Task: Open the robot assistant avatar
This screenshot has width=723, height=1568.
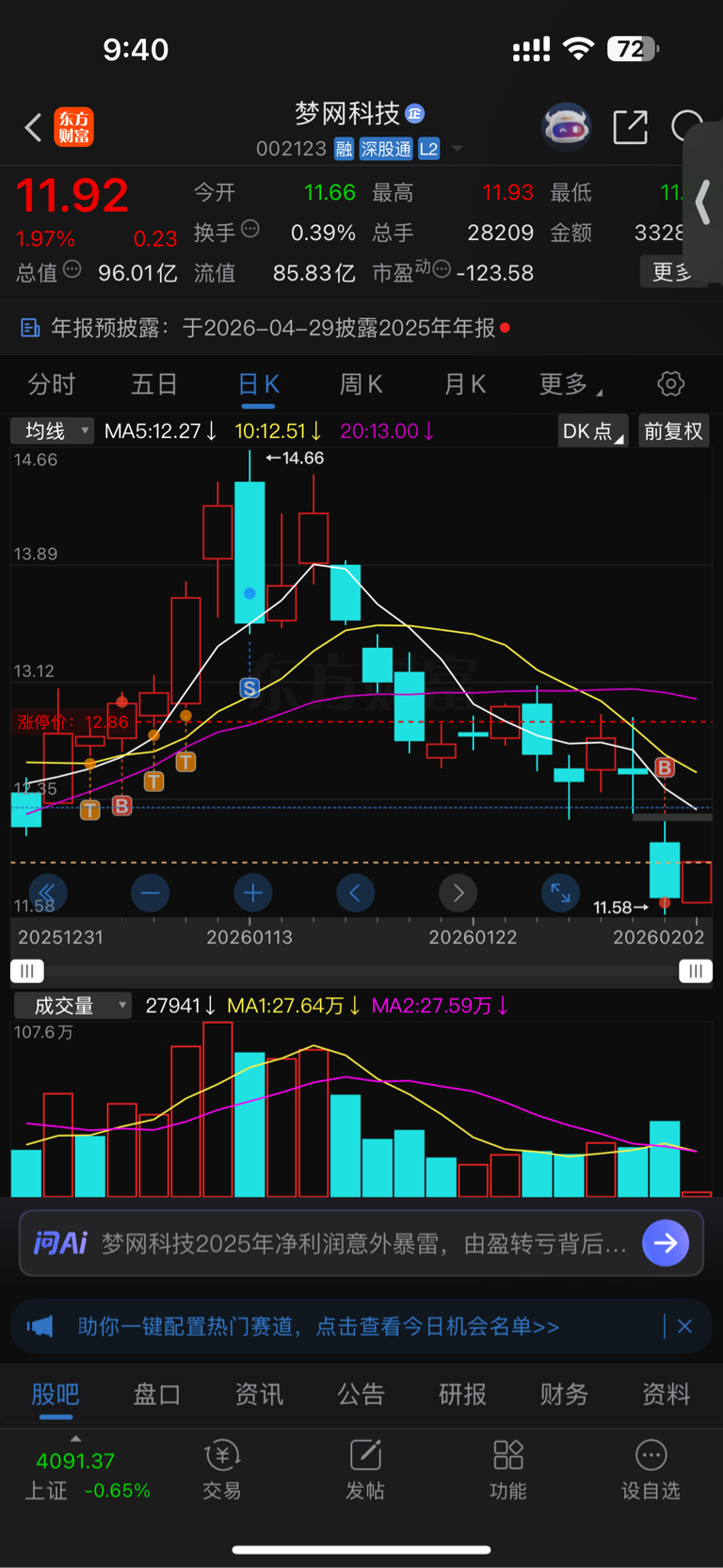Action: pyautogui.click(x=566, y=126)
